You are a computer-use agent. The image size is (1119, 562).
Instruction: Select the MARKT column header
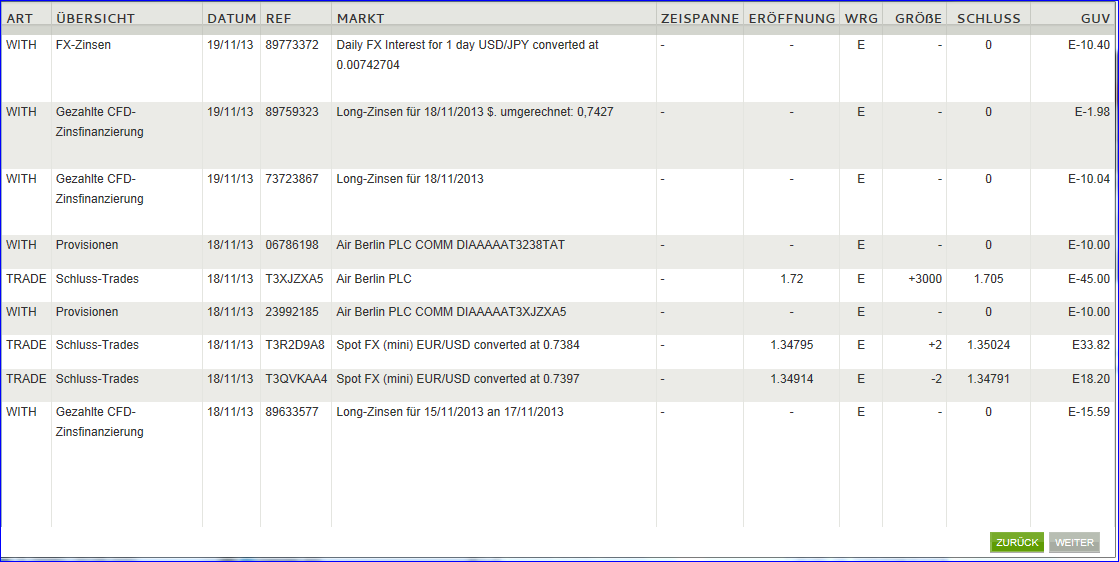click(x=360, y=19)
